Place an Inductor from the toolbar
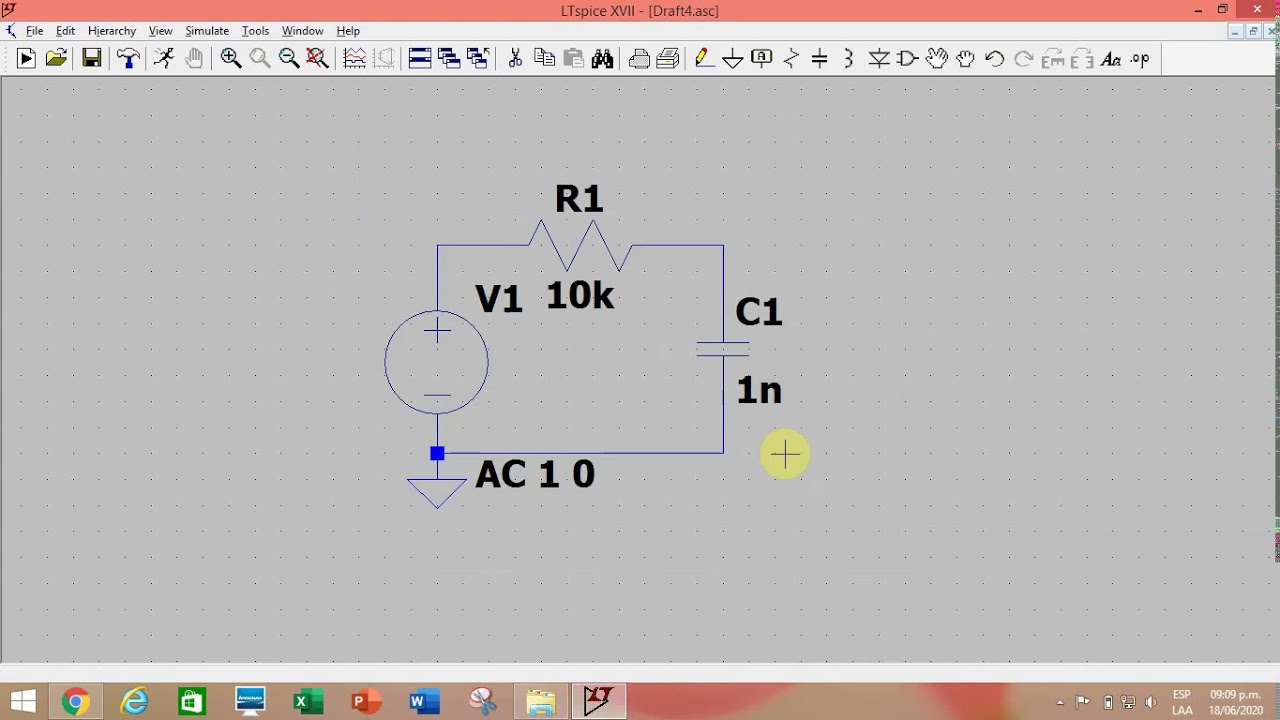 (x=849, y=59)
